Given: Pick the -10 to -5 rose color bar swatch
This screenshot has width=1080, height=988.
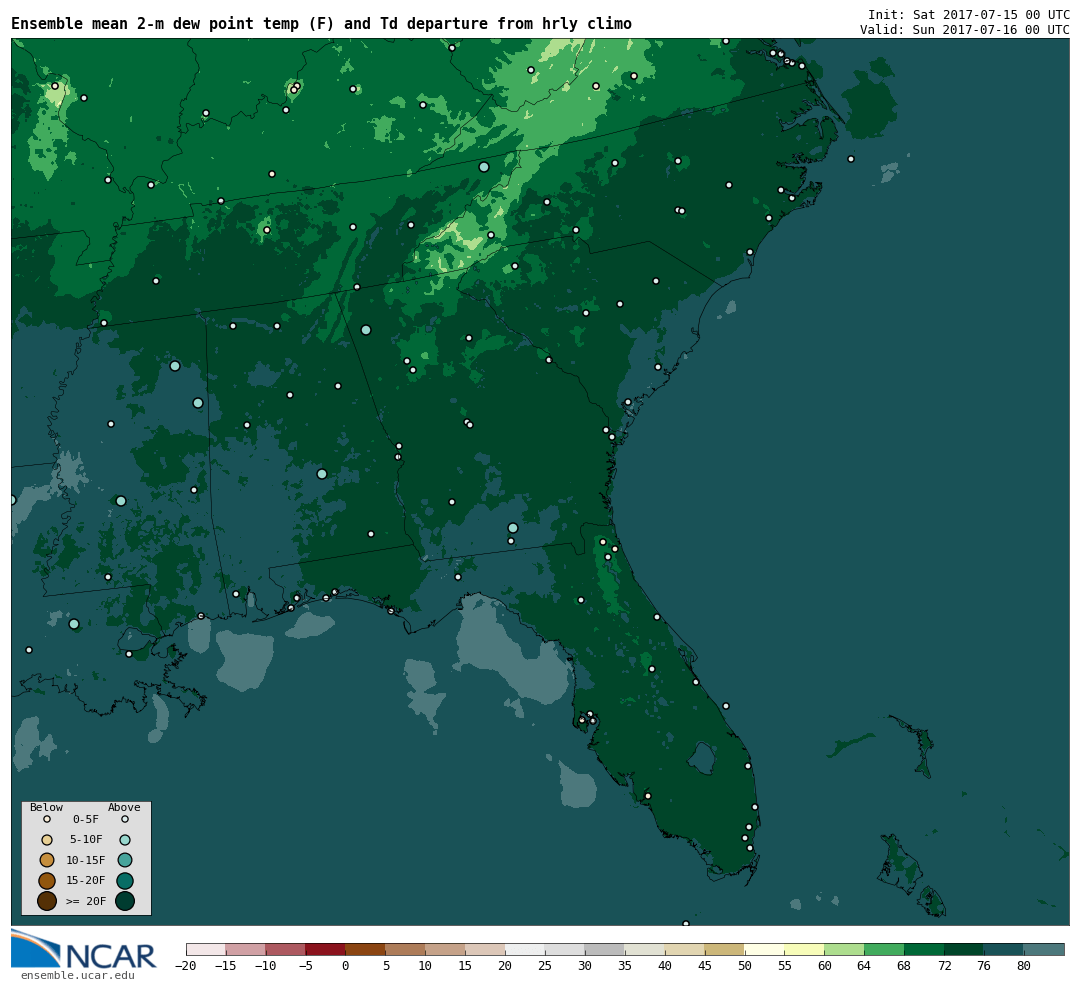Looking at the screenshot, I should point(286,949).
